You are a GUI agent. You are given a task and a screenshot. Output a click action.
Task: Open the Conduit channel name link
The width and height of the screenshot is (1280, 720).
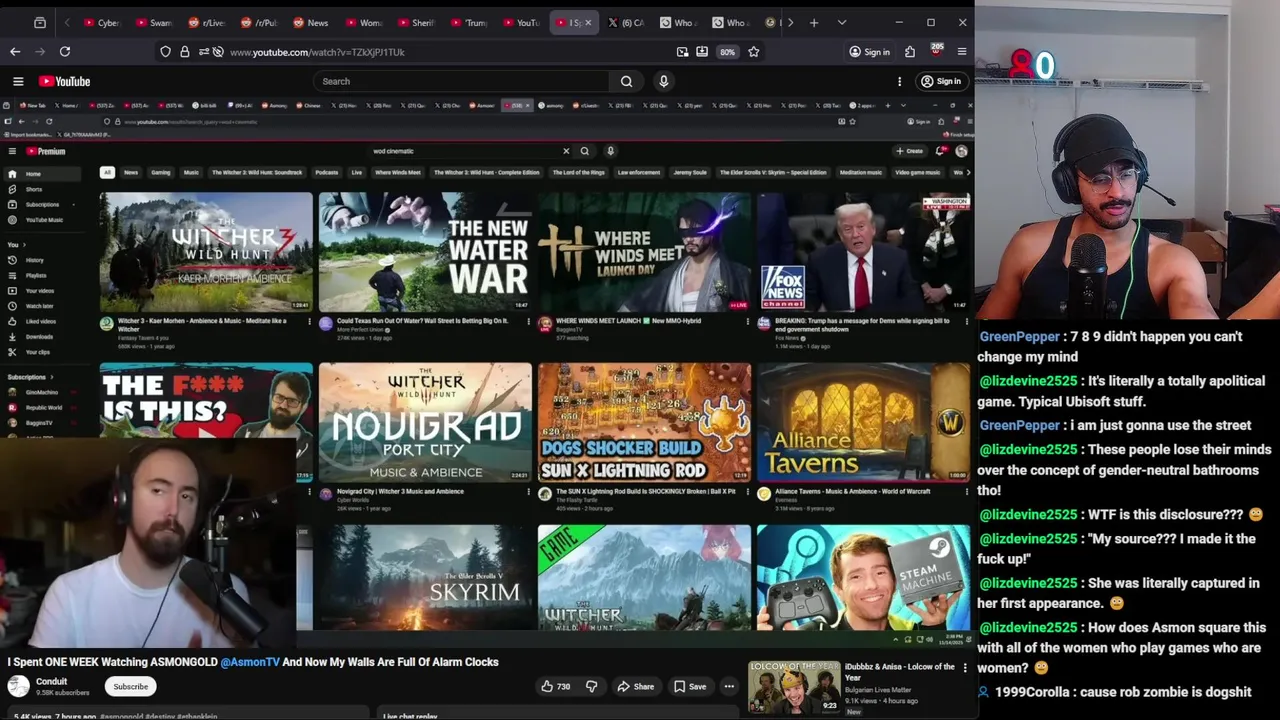pyautogui.click(x=51, y=682)
